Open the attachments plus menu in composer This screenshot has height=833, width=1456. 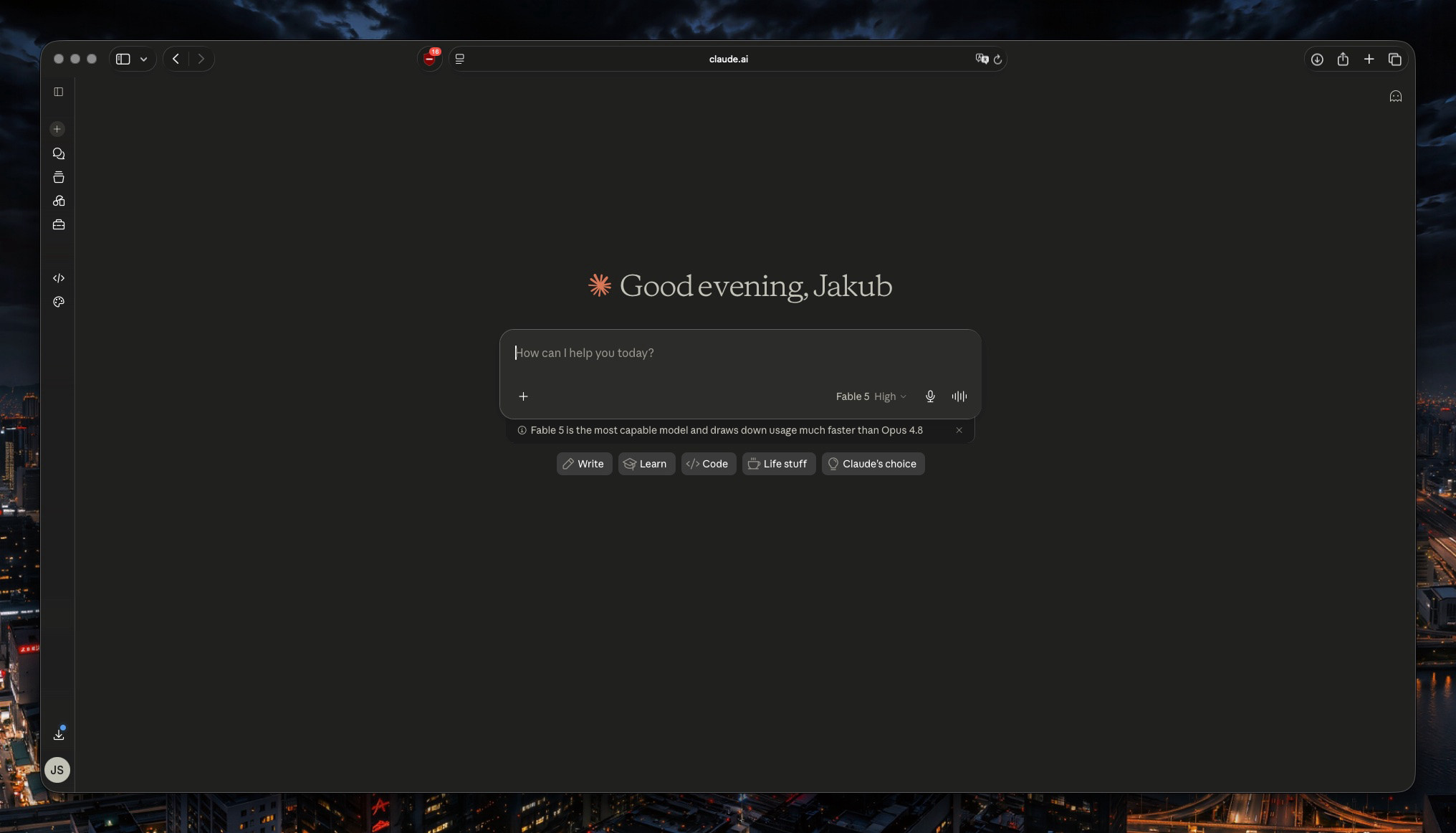tap(523, 396)
